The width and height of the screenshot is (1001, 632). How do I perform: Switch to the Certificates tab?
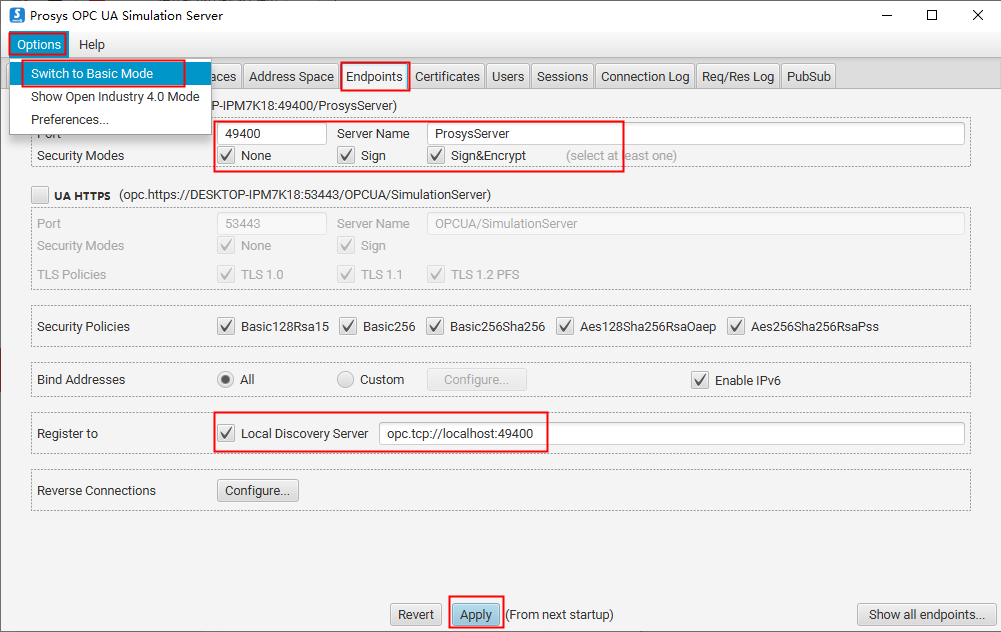click(448, 76)
